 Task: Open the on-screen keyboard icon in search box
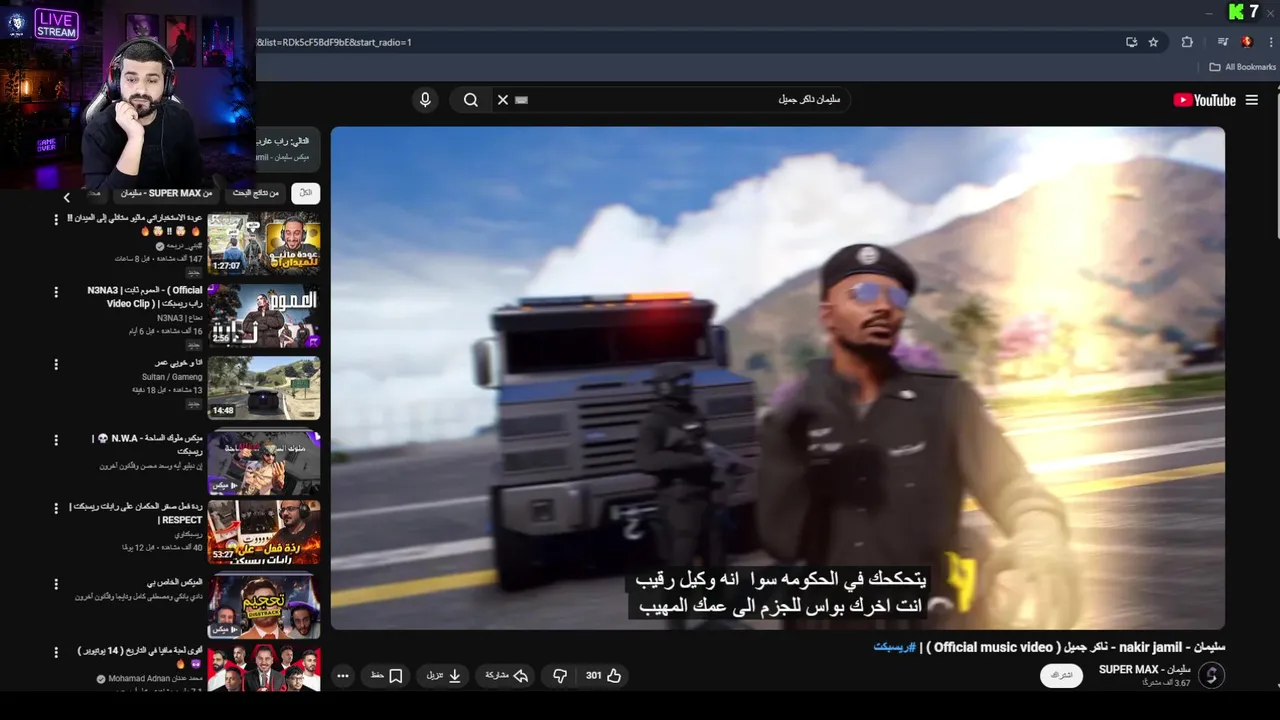pos(521,100)
